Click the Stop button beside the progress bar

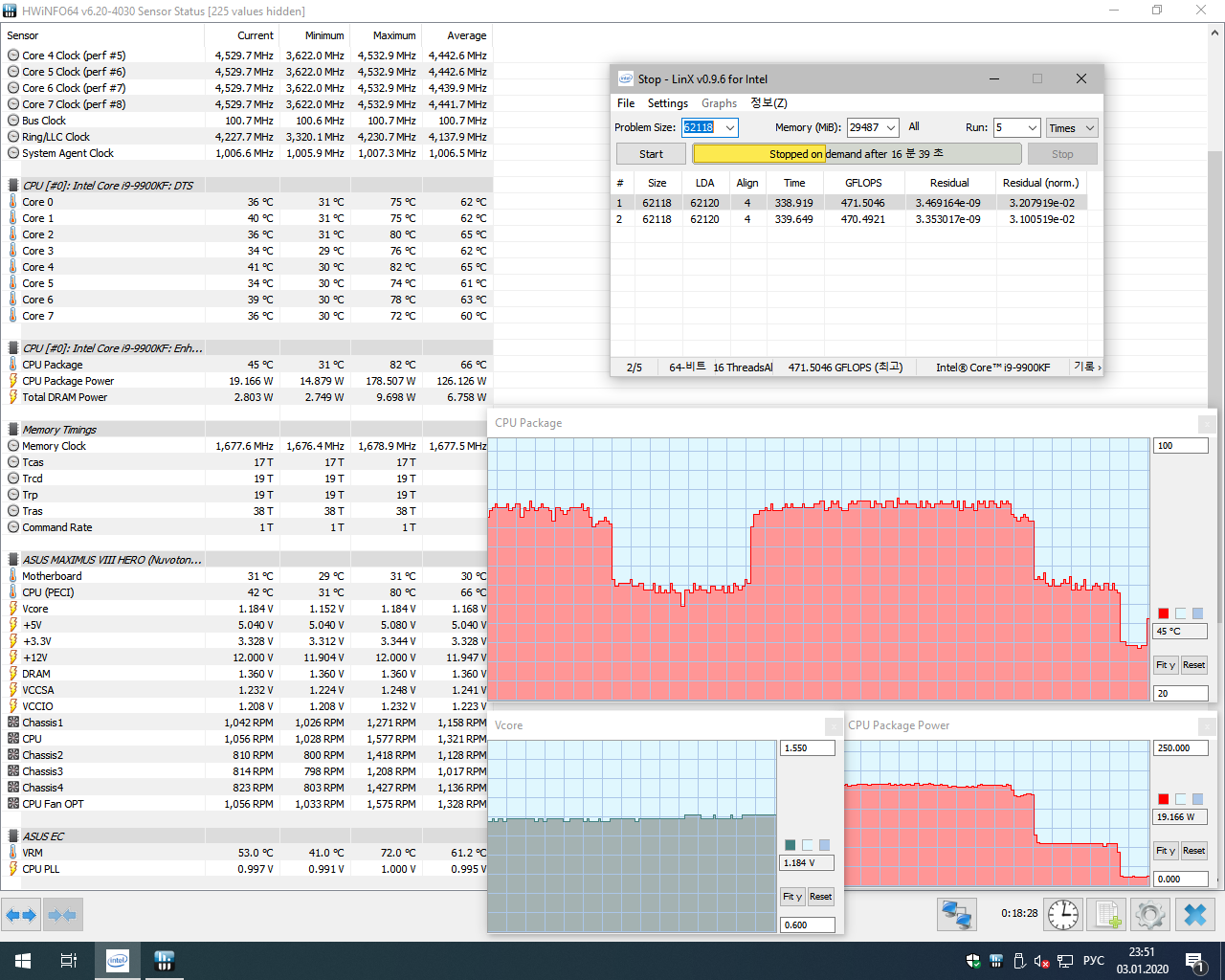(1062, 154)
